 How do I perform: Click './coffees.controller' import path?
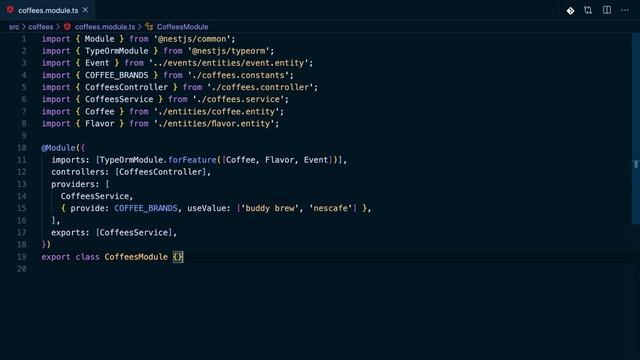coord(260,87)
